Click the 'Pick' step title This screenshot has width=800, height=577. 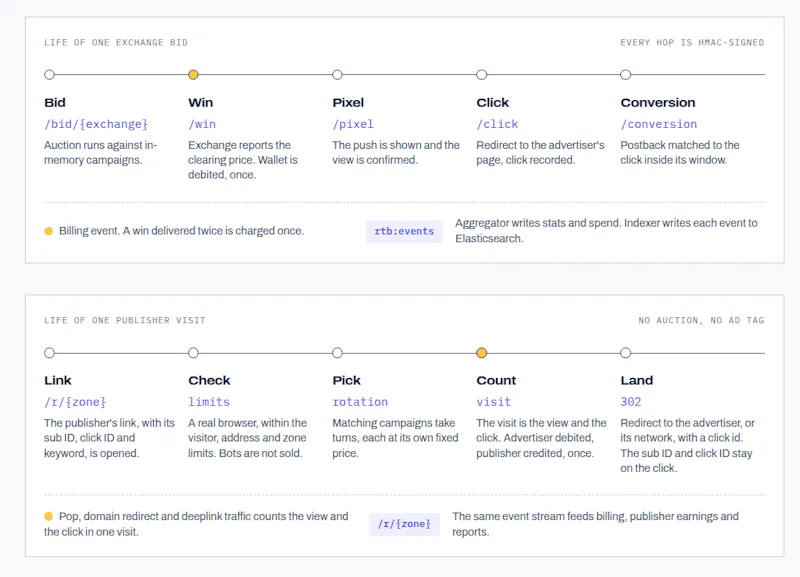[x=346, y=381]
